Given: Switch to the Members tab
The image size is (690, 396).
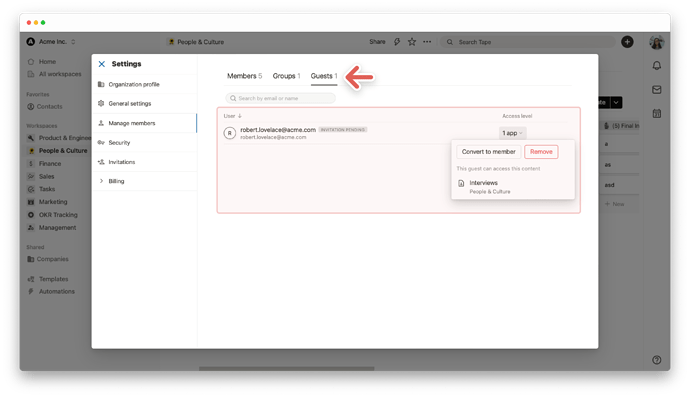Looking at the screenshot, I should pyautogui.click(x=244, y=76).
